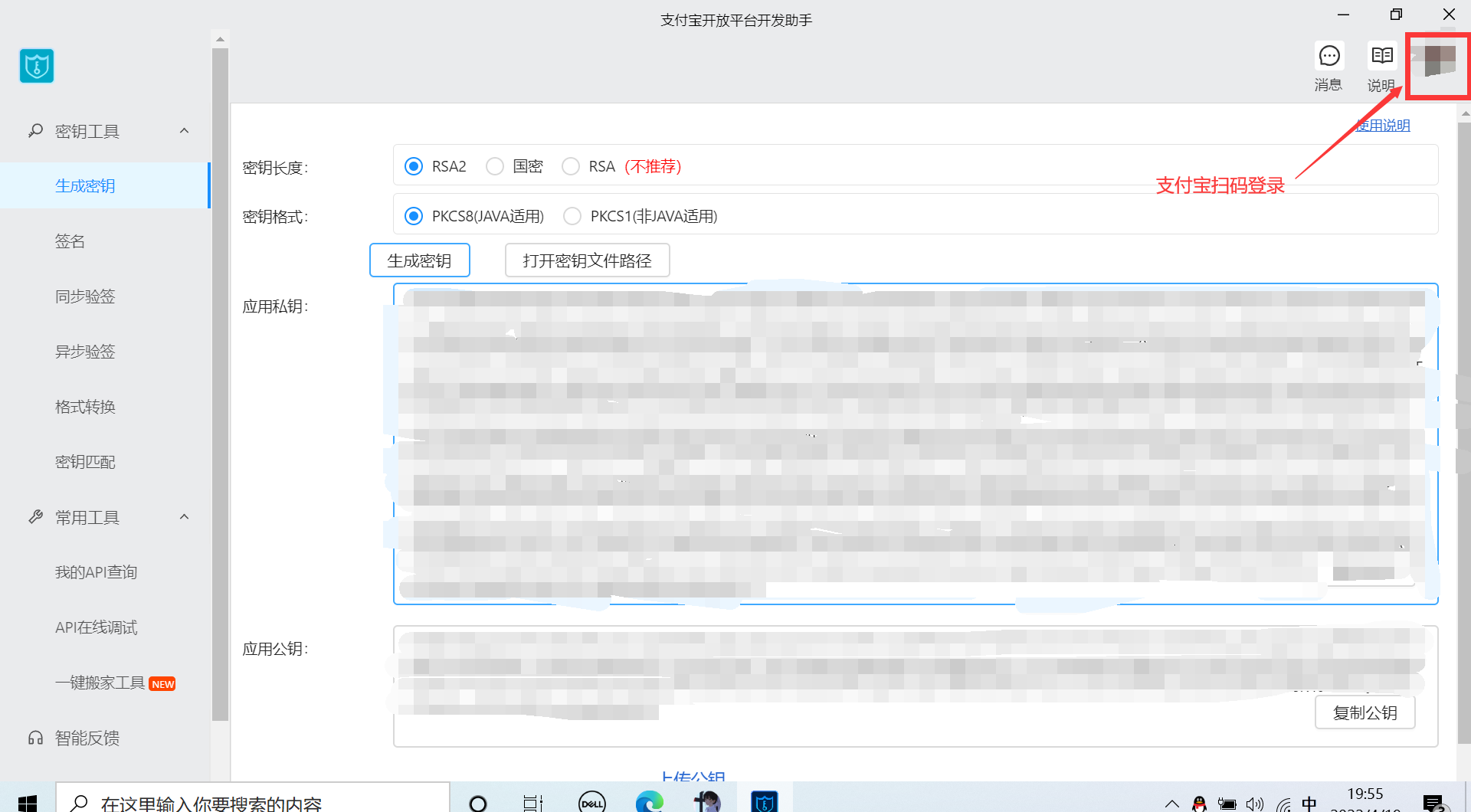This screenshot has height=812, width=1471.
Task: Open the Windows Start menu
Action: 28,802
